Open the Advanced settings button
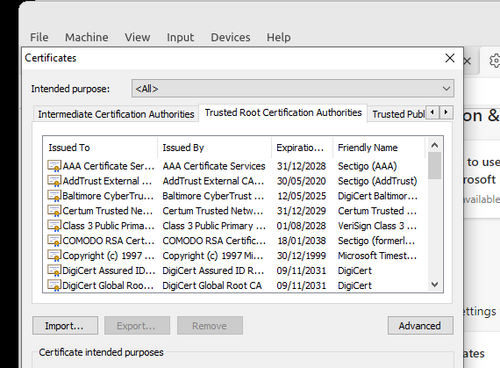500x368 pixels. (420, 326)
